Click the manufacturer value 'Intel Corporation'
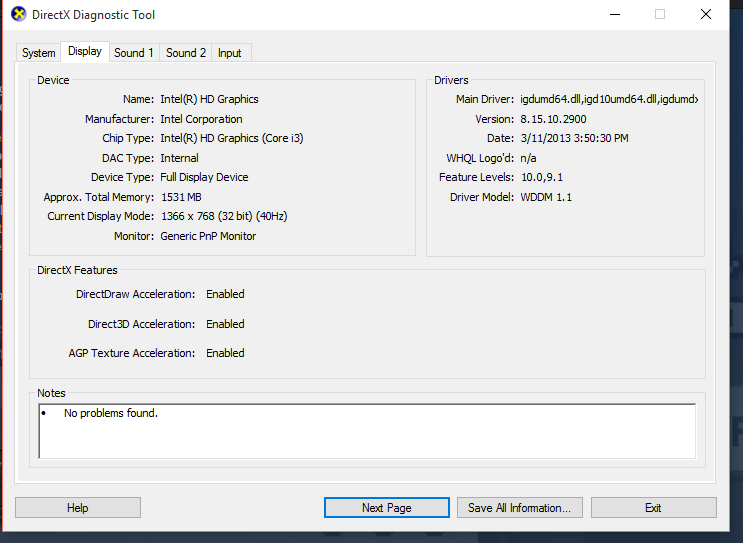 pos(201,119)
